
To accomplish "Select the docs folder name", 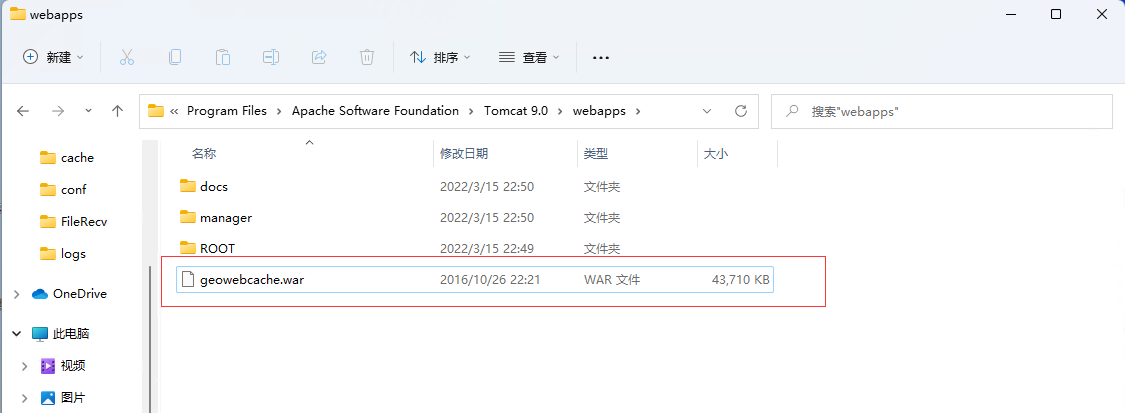I will click(x=214, y=186).
